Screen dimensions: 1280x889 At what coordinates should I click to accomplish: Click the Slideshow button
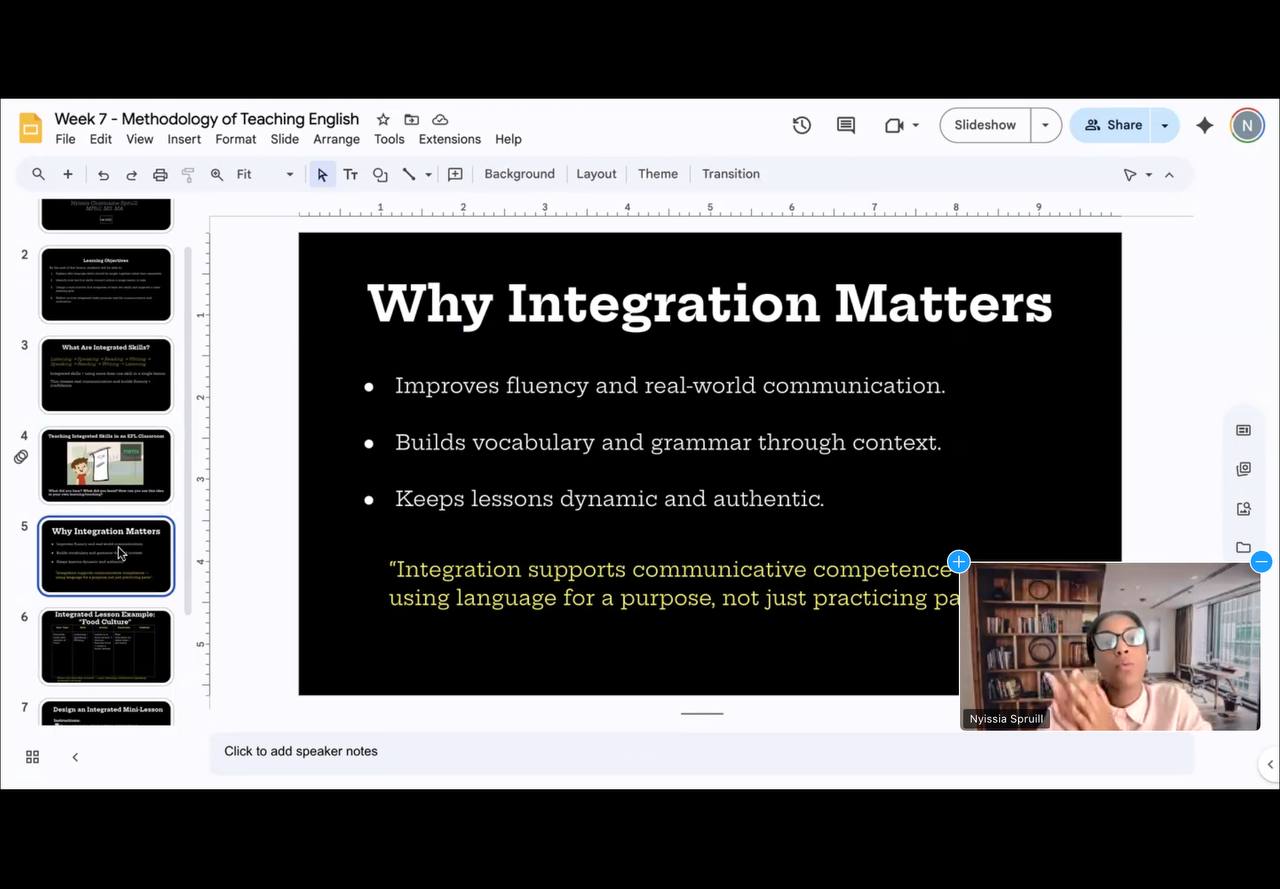coord(985,125)
